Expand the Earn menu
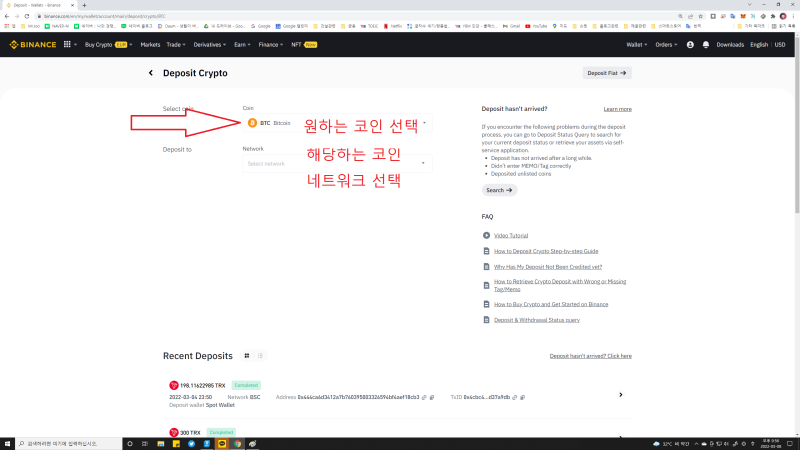The width and height of the screenshot is (800, 450). coord(242,45)
